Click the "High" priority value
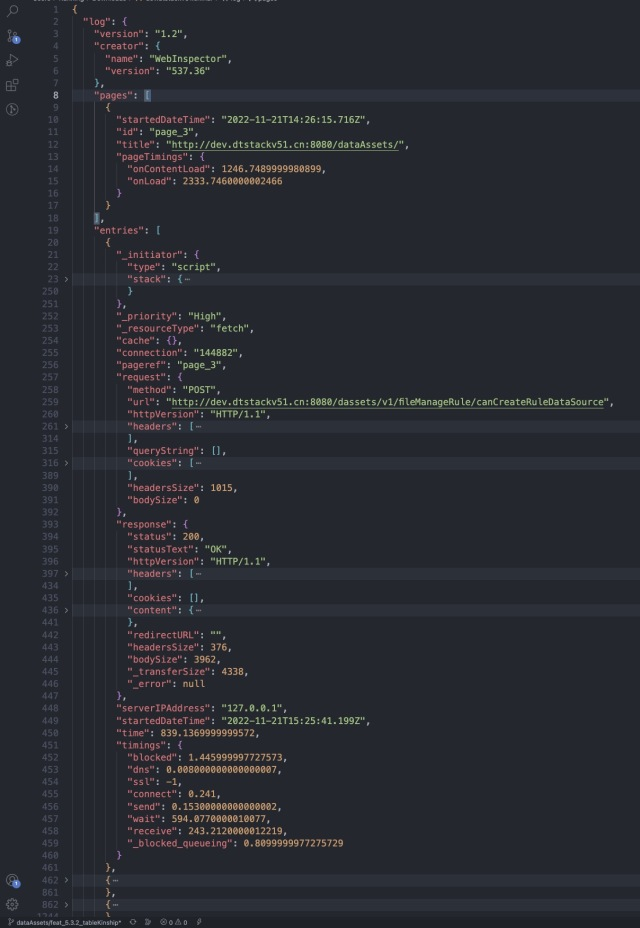The image size is (640, 928). pyautogui.click(x=204, y=316)
